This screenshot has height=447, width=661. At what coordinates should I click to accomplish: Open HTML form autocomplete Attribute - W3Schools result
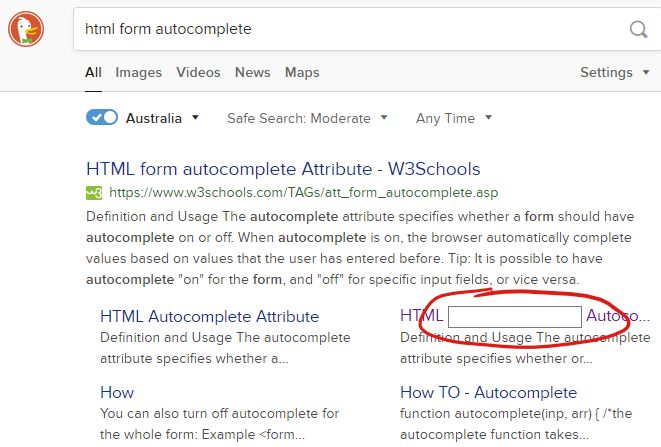(x=283, y=169)
